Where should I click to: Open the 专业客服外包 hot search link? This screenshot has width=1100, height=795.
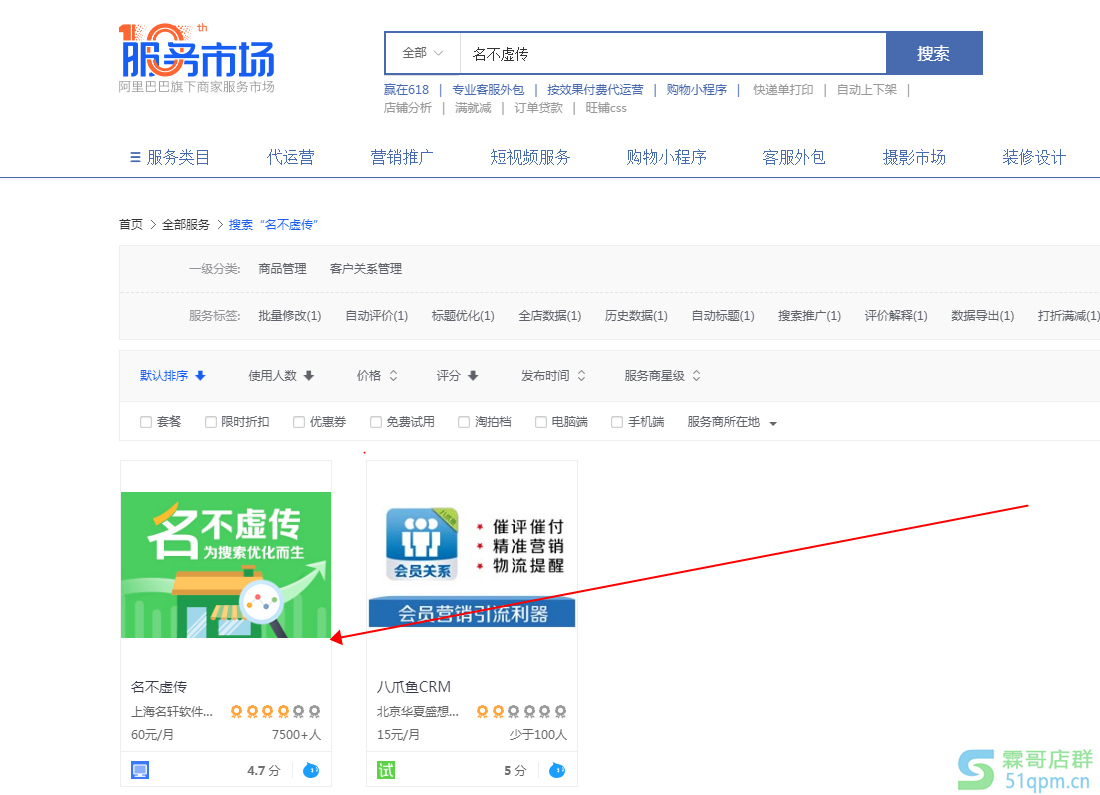(488, 90)
